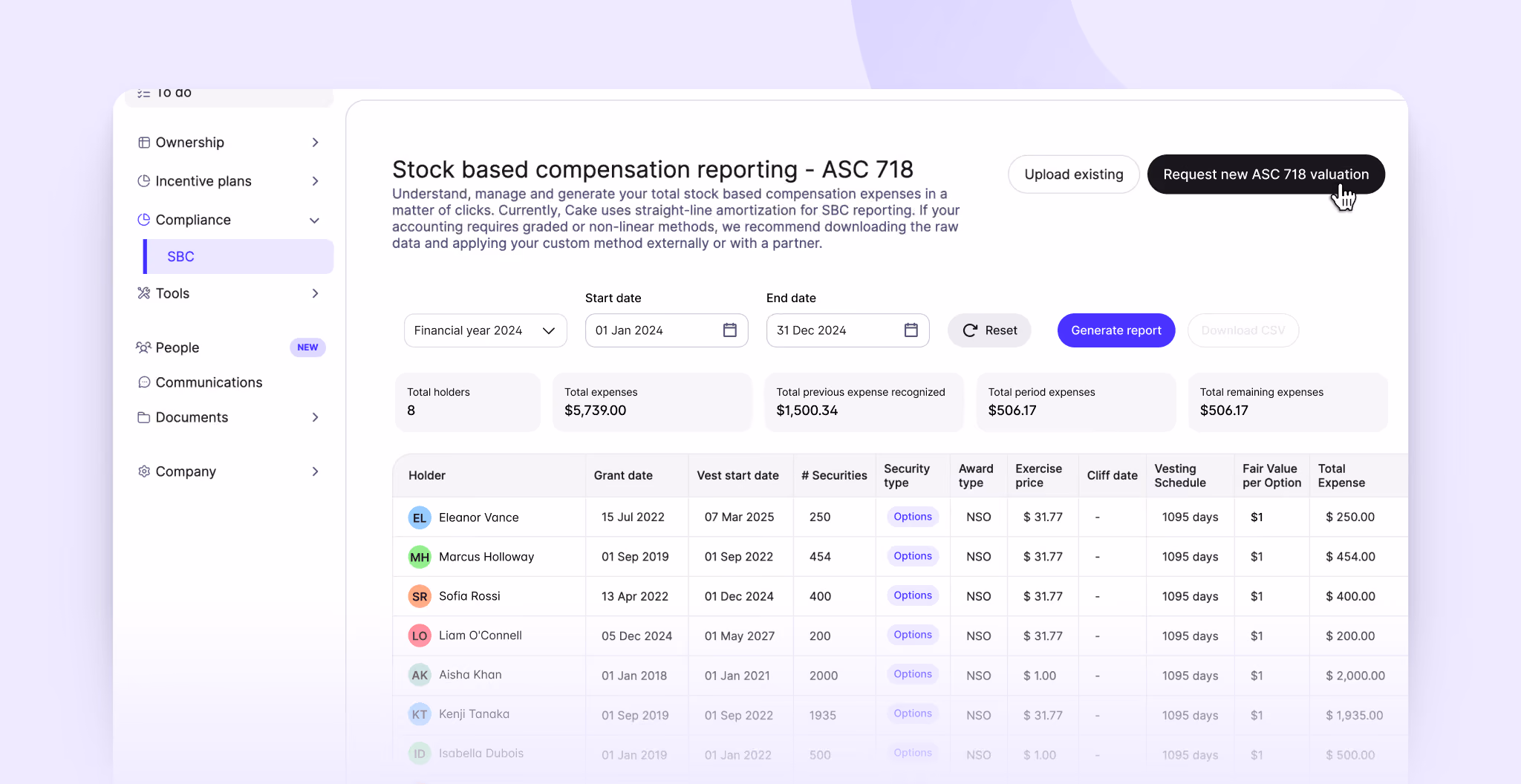Screen dimensions: 1521x784
Task: Open the End date calendar icon
Action: [911, 330]
